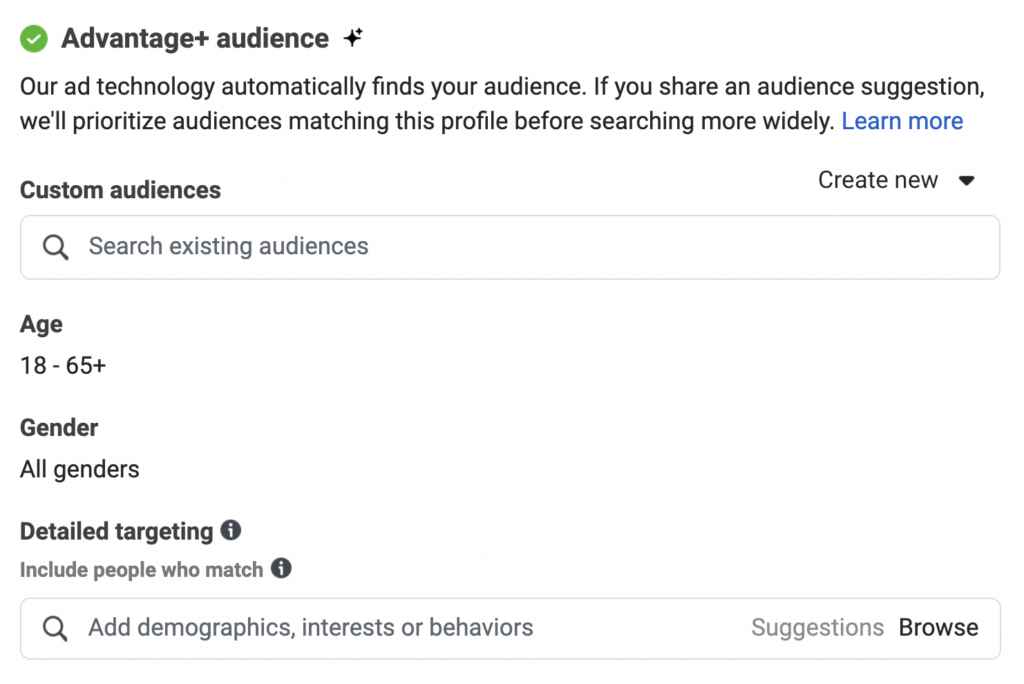
Task: Click the green checkmark beside Advantage+ audience
Action: coord(33,38)
